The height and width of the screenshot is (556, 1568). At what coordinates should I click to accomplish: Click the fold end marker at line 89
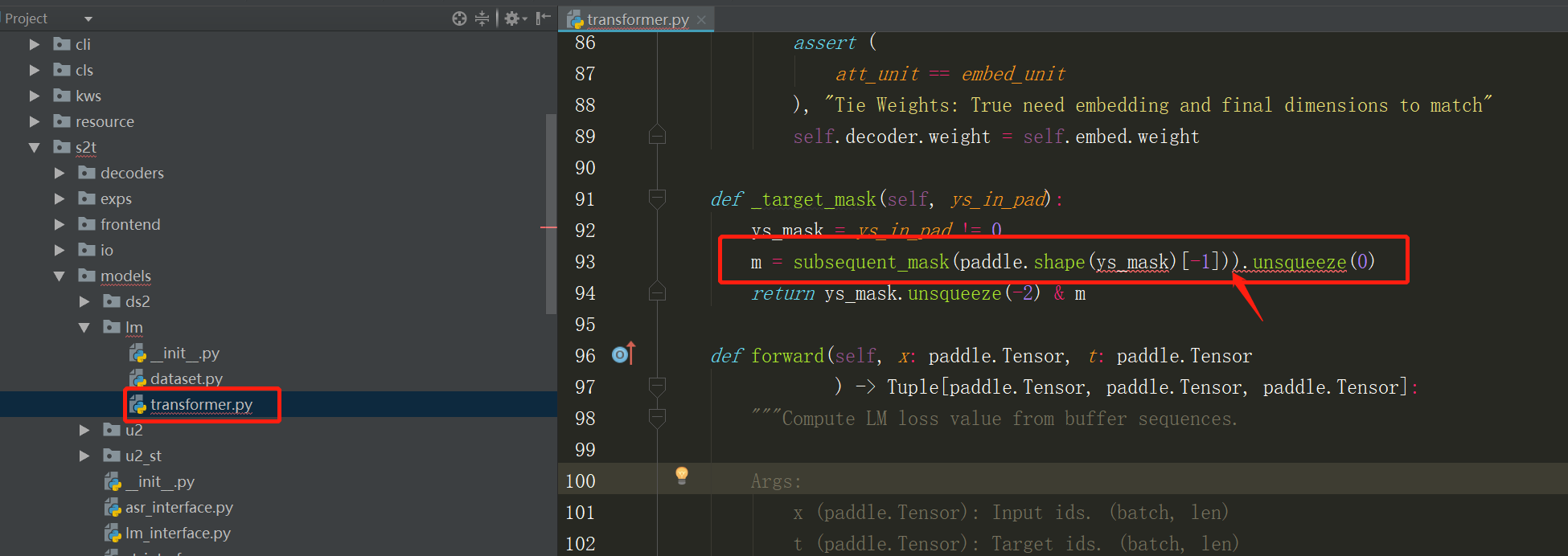click(x=657, y=135)
